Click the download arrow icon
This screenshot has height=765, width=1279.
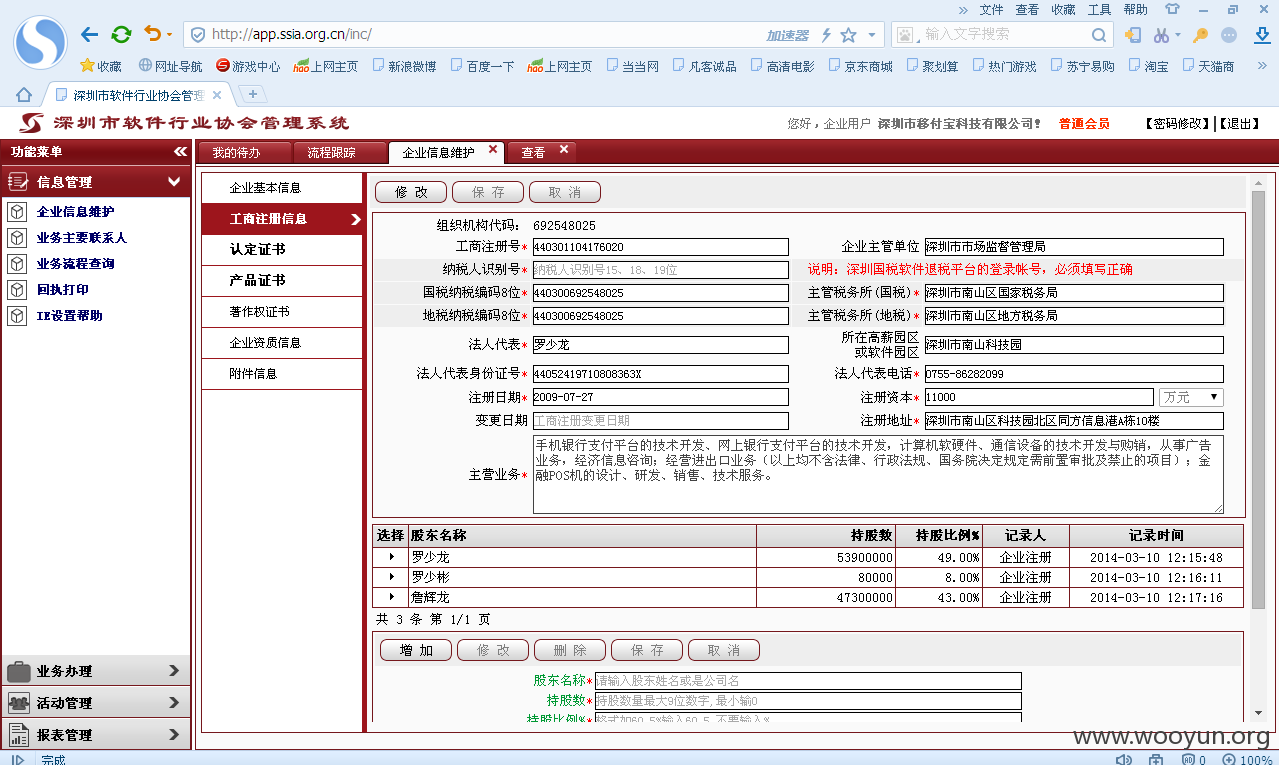1262,35
